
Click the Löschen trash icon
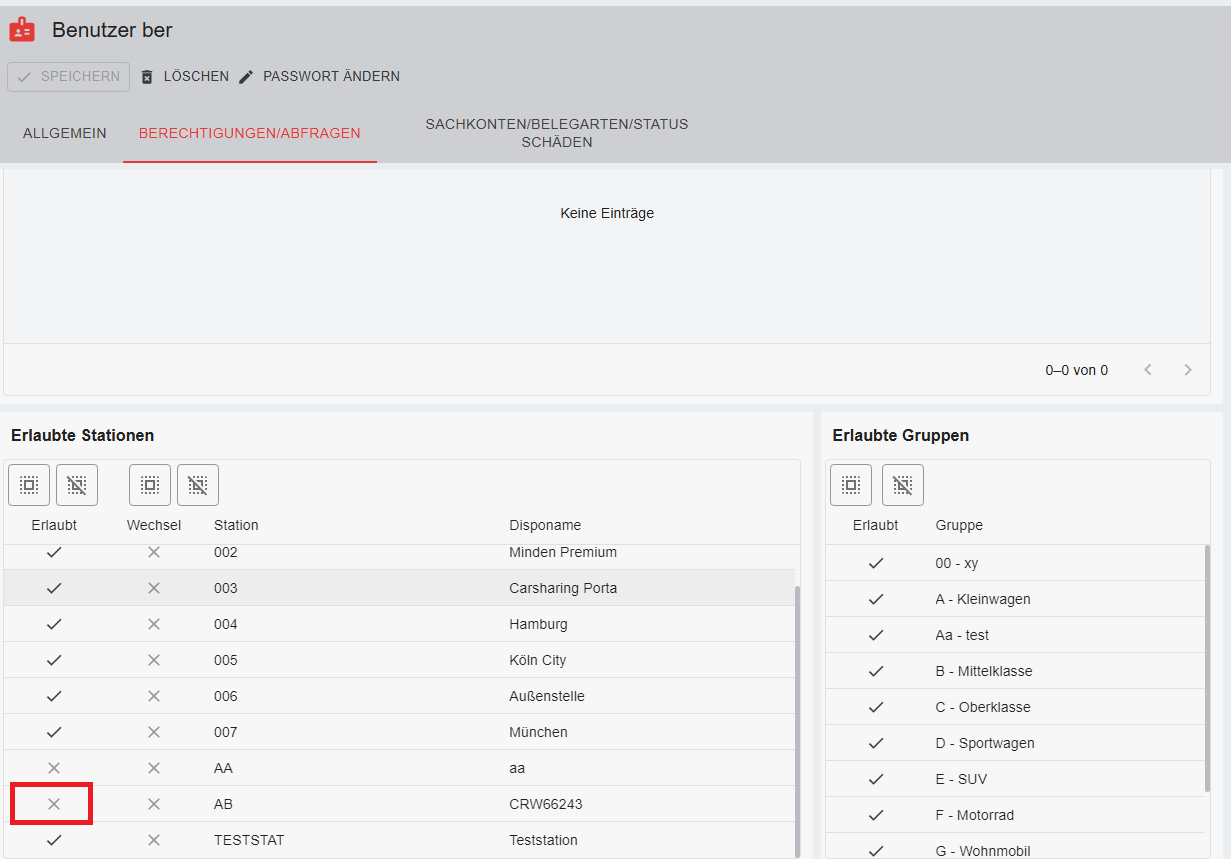tap(147, 77)
